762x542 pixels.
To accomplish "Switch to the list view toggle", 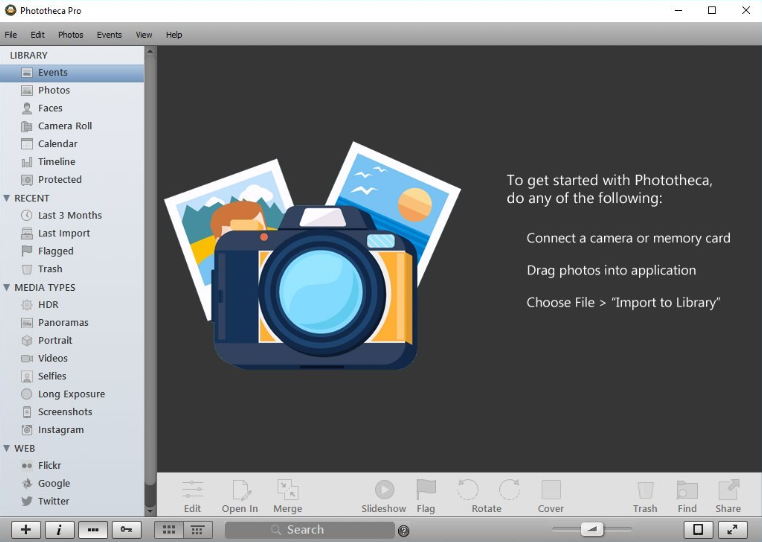I will click(197, 529).
